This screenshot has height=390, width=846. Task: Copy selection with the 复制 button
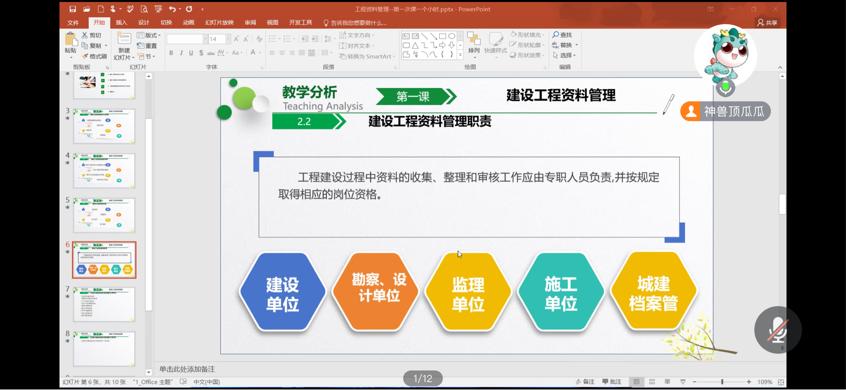[92, 45]
